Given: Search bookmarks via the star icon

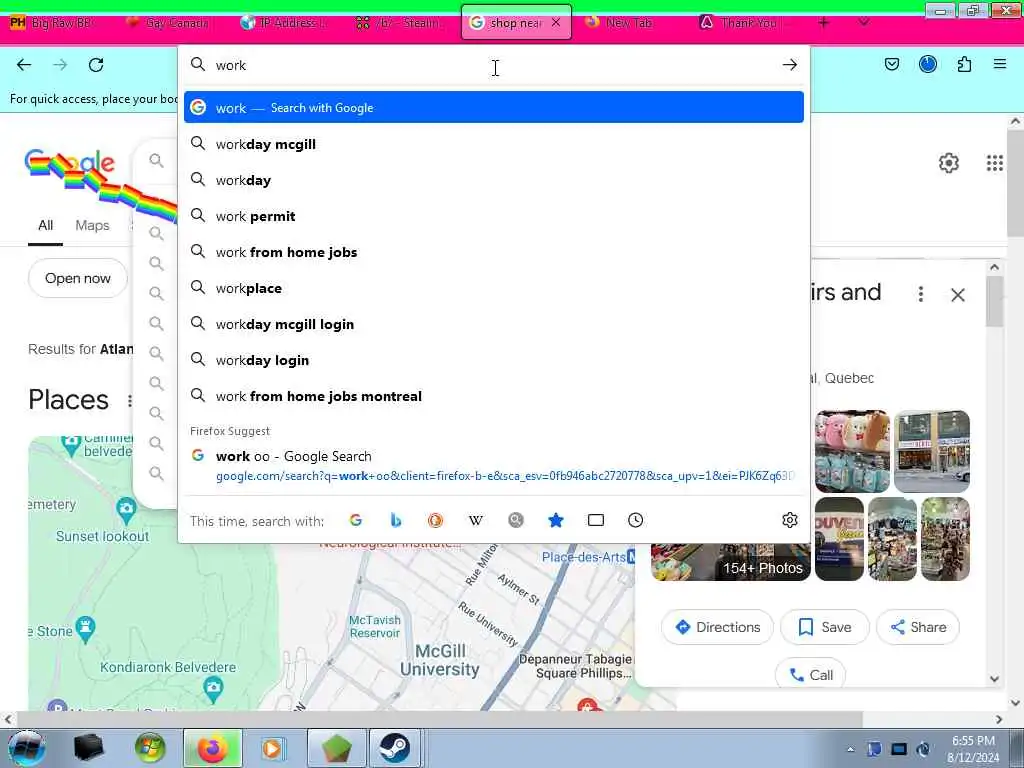Looking at the screenshot, I should pyautogui.click(x=556, y=520).
